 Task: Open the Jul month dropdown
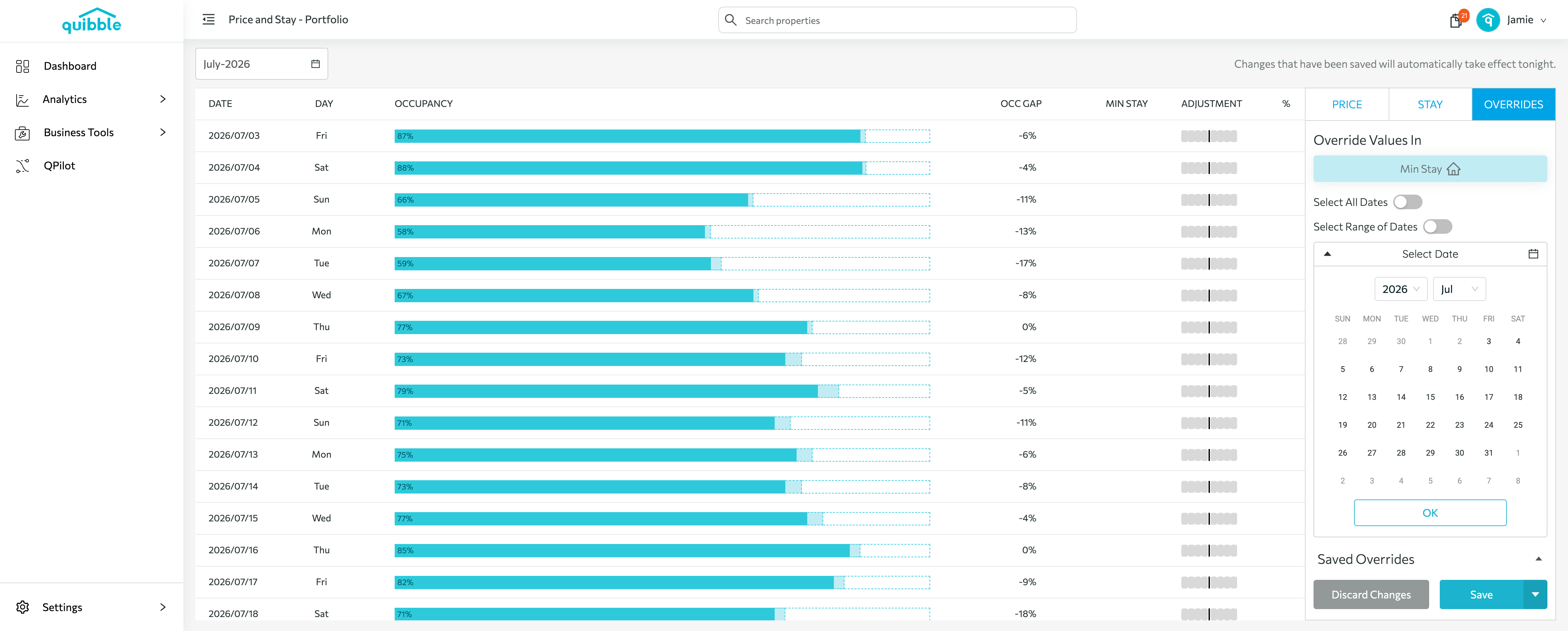click(x=1459, y=289)
